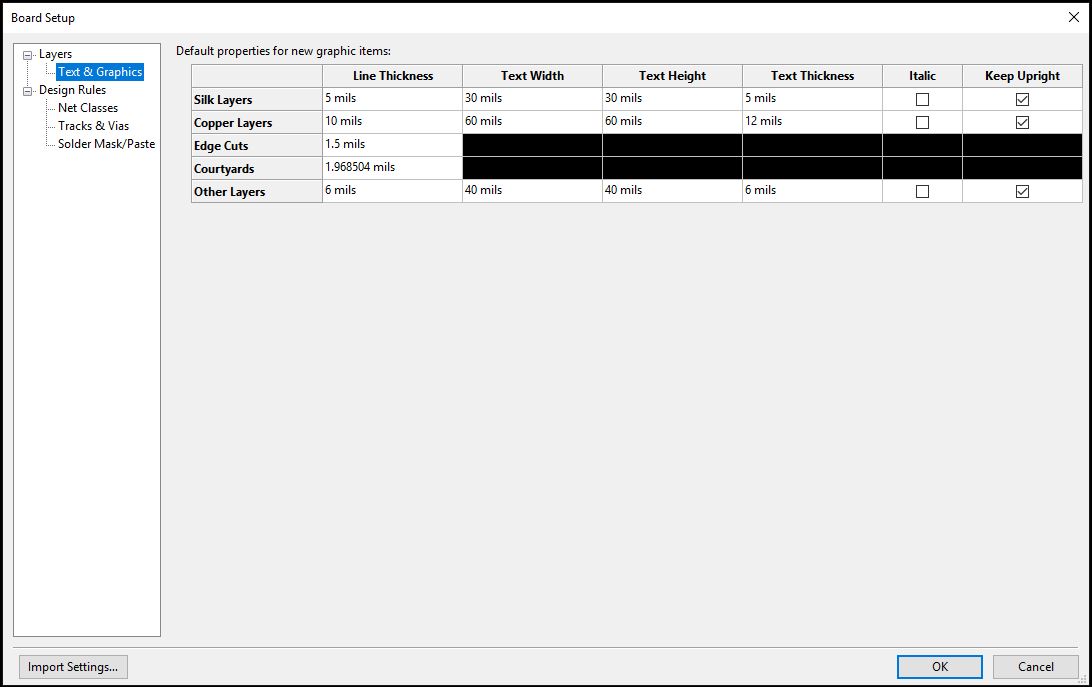Close the Board Setup dialog window
The height and width of the screenshot is (687, 1092).
click(x=1073, y=17)
